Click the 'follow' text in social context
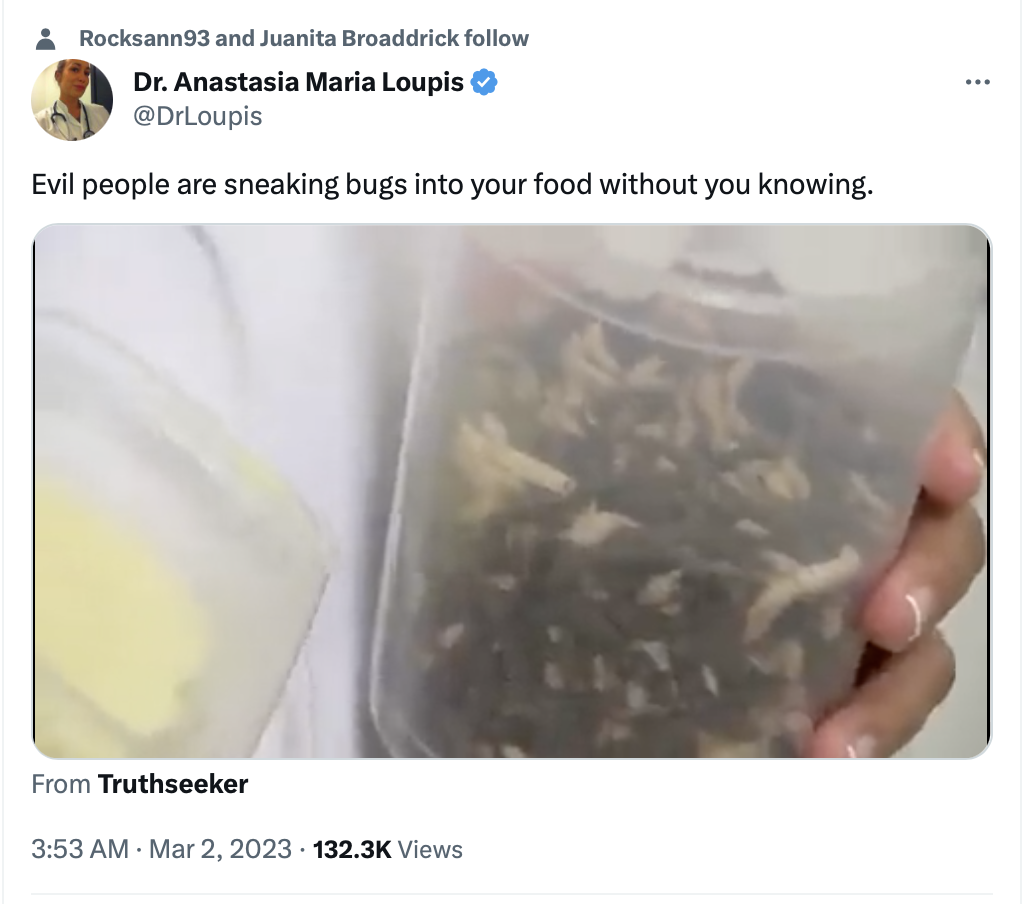 [496, 38]
